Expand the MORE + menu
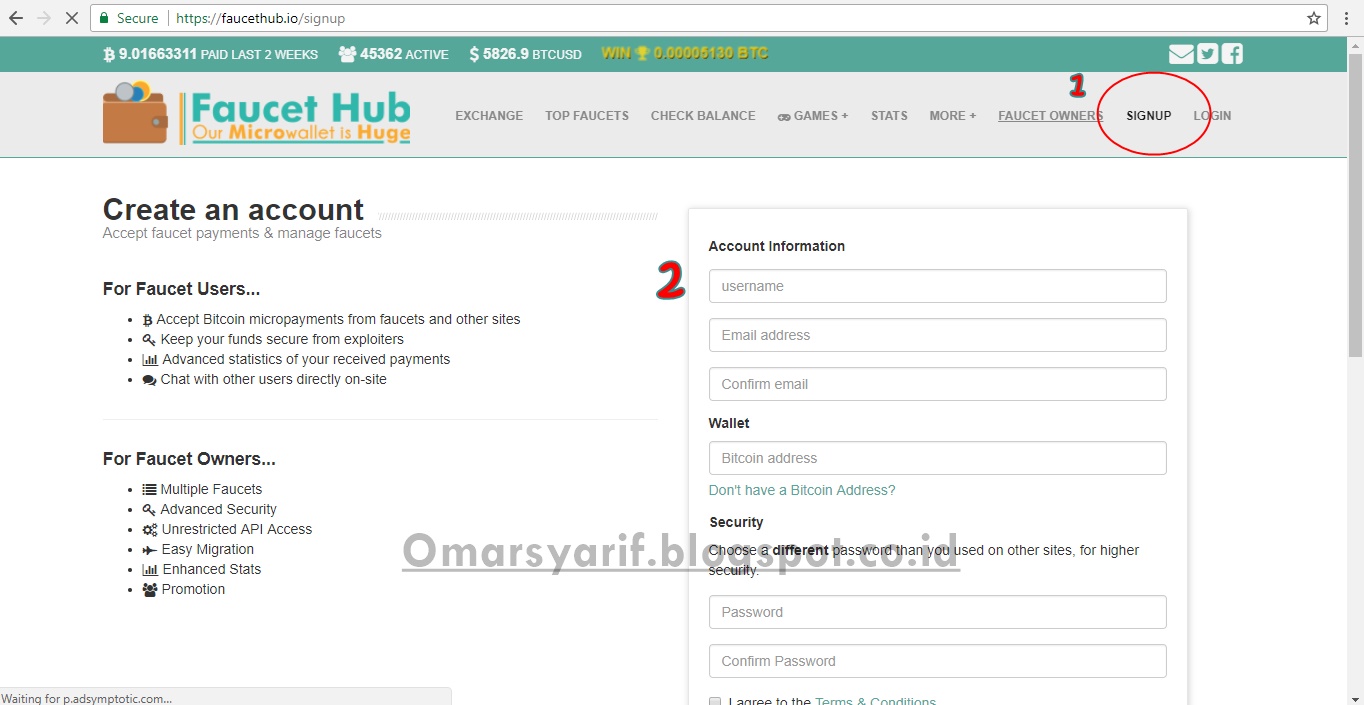Image resolution: width=1364 pixels, height=705 pixels. click(x=952, y=116)
